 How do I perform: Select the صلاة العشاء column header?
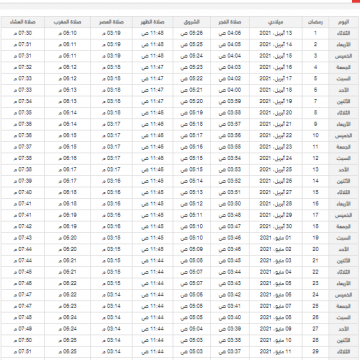point(23,22)
